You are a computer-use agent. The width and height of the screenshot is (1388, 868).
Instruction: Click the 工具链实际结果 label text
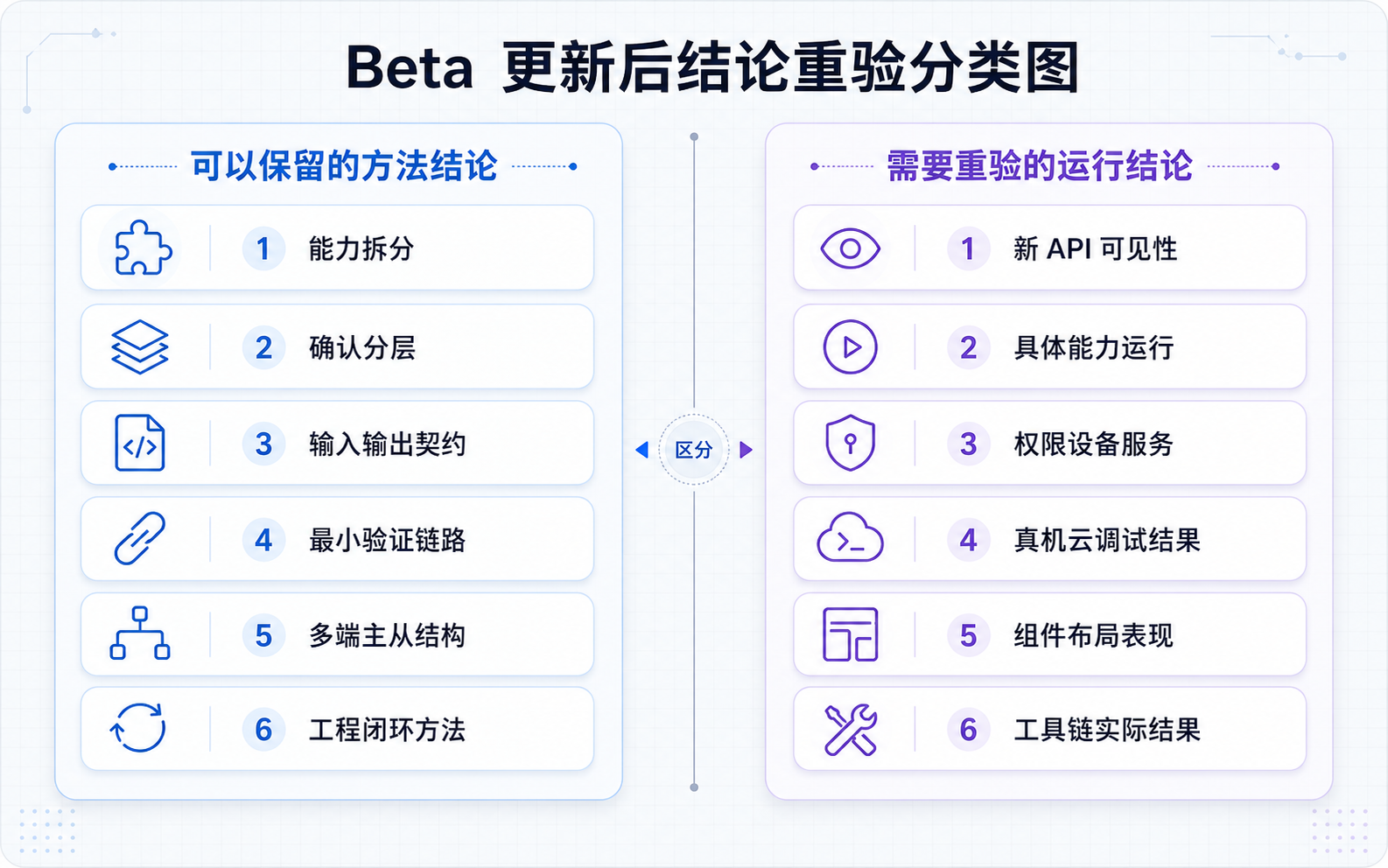[x=1107, y=730]
